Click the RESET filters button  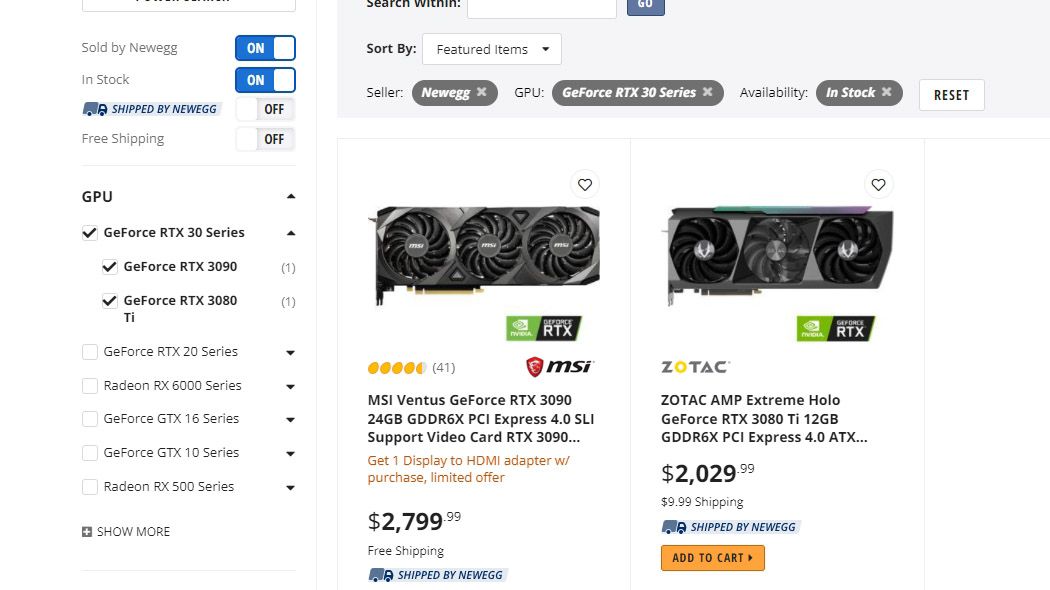(950, 94)
